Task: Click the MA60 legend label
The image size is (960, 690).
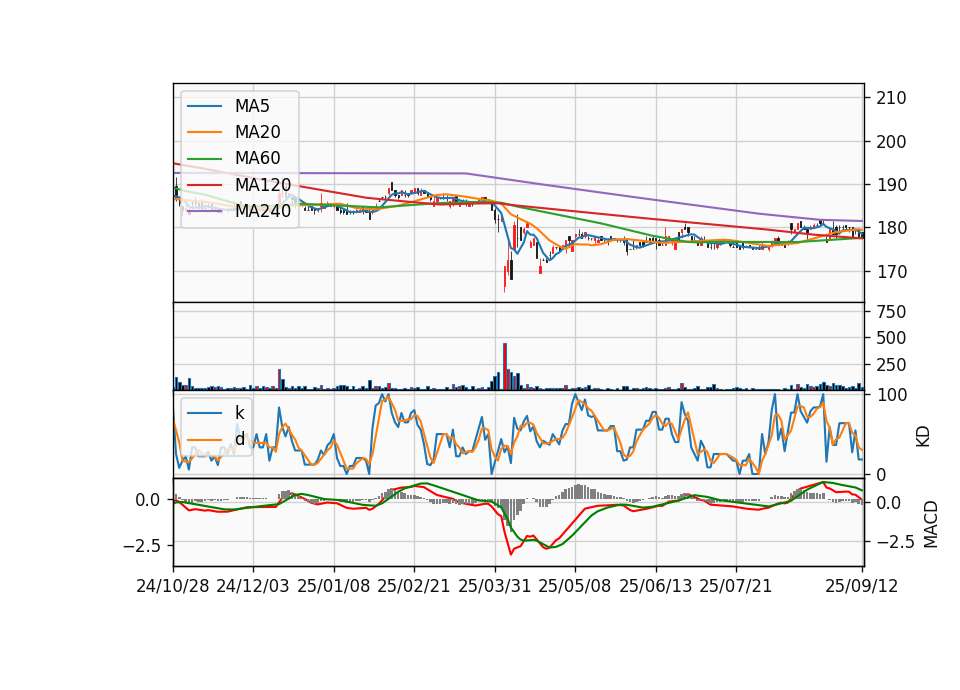Action: tap(257, 158)
